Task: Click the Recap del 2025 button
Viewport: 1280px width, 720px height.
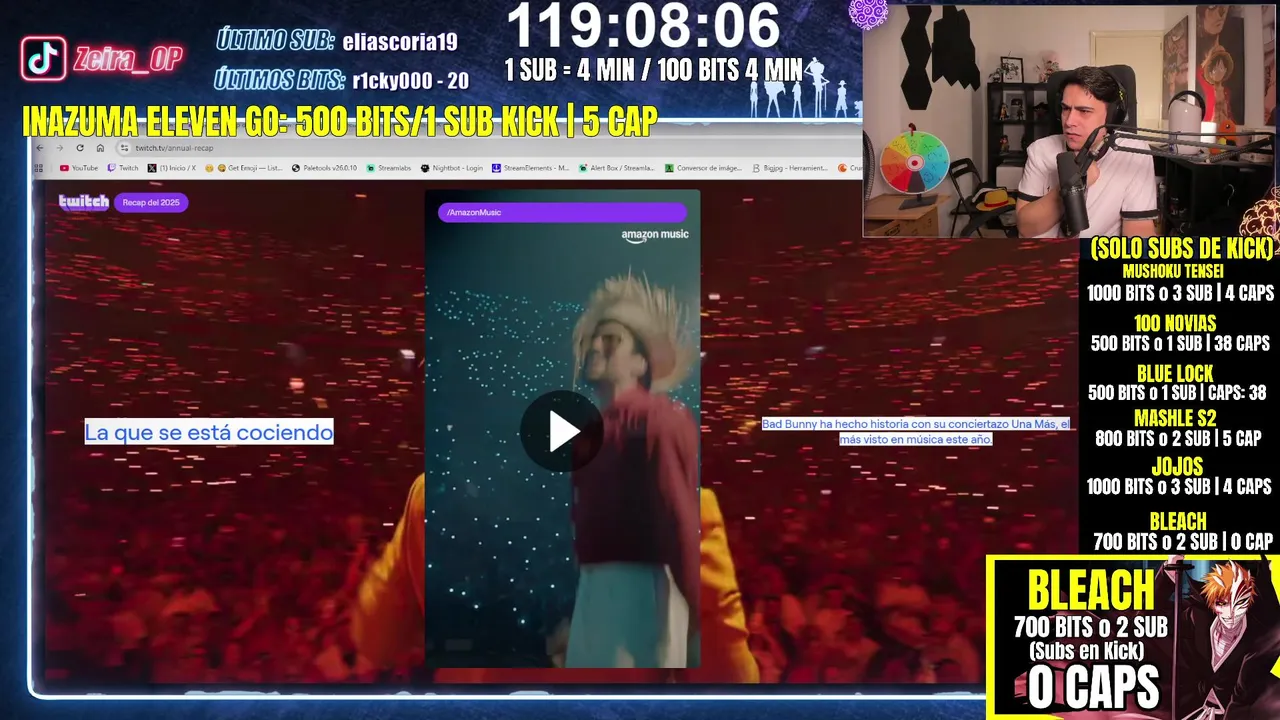Action: [151, 202]
